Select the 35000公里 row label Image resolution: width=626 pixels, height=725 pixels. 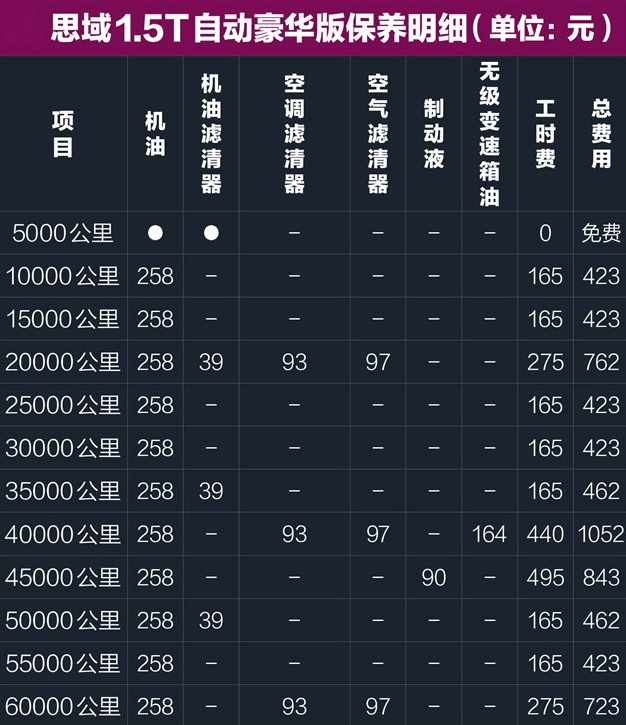63,491
